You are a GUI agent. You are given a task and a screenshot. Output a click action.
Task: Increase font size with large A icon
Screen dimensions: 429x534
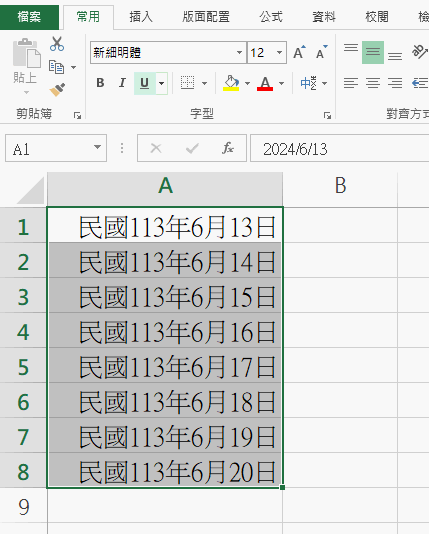click(300, 52)
